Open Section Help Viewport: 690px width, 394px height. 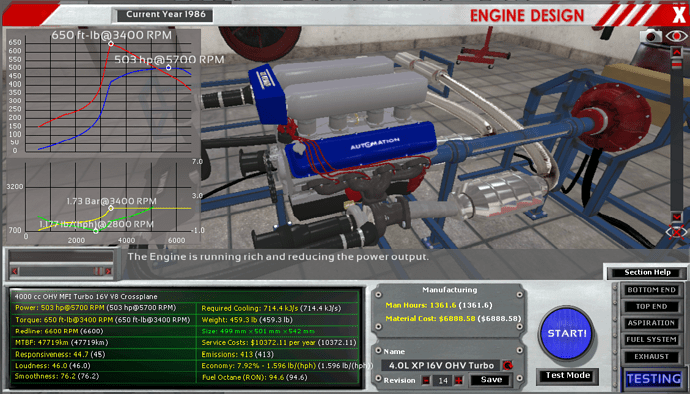point(647,272)
